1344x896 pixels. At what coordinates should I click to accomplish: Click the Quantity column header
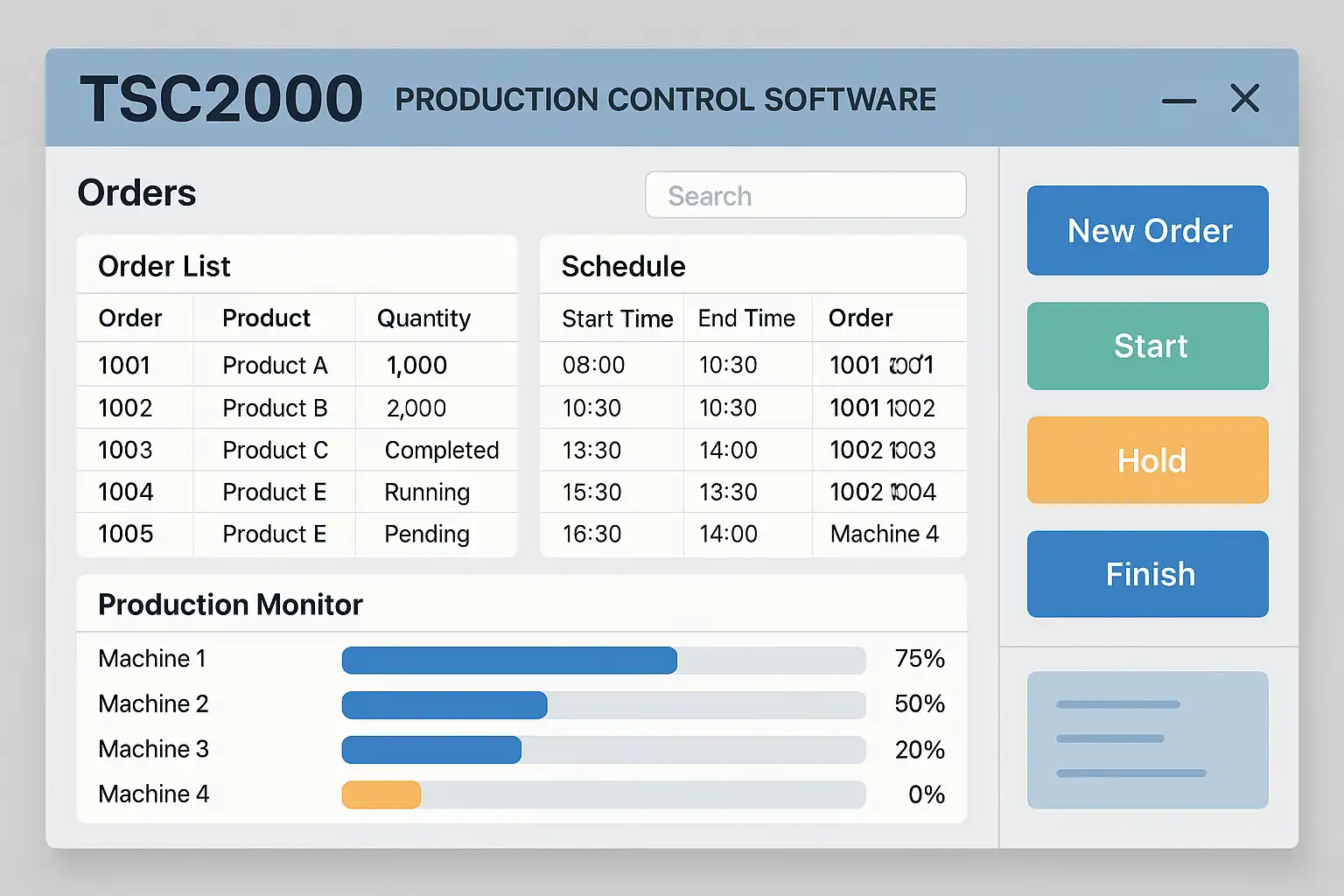(x=423, y=318)
